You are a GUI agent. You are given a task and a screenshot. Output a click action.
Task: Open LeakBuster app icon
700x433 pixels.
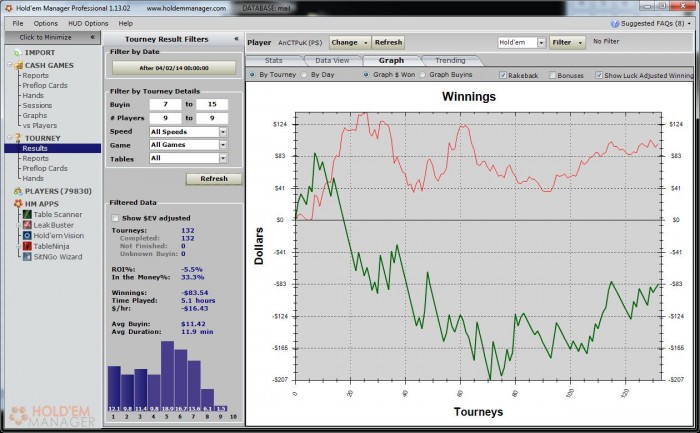(27, 225)
